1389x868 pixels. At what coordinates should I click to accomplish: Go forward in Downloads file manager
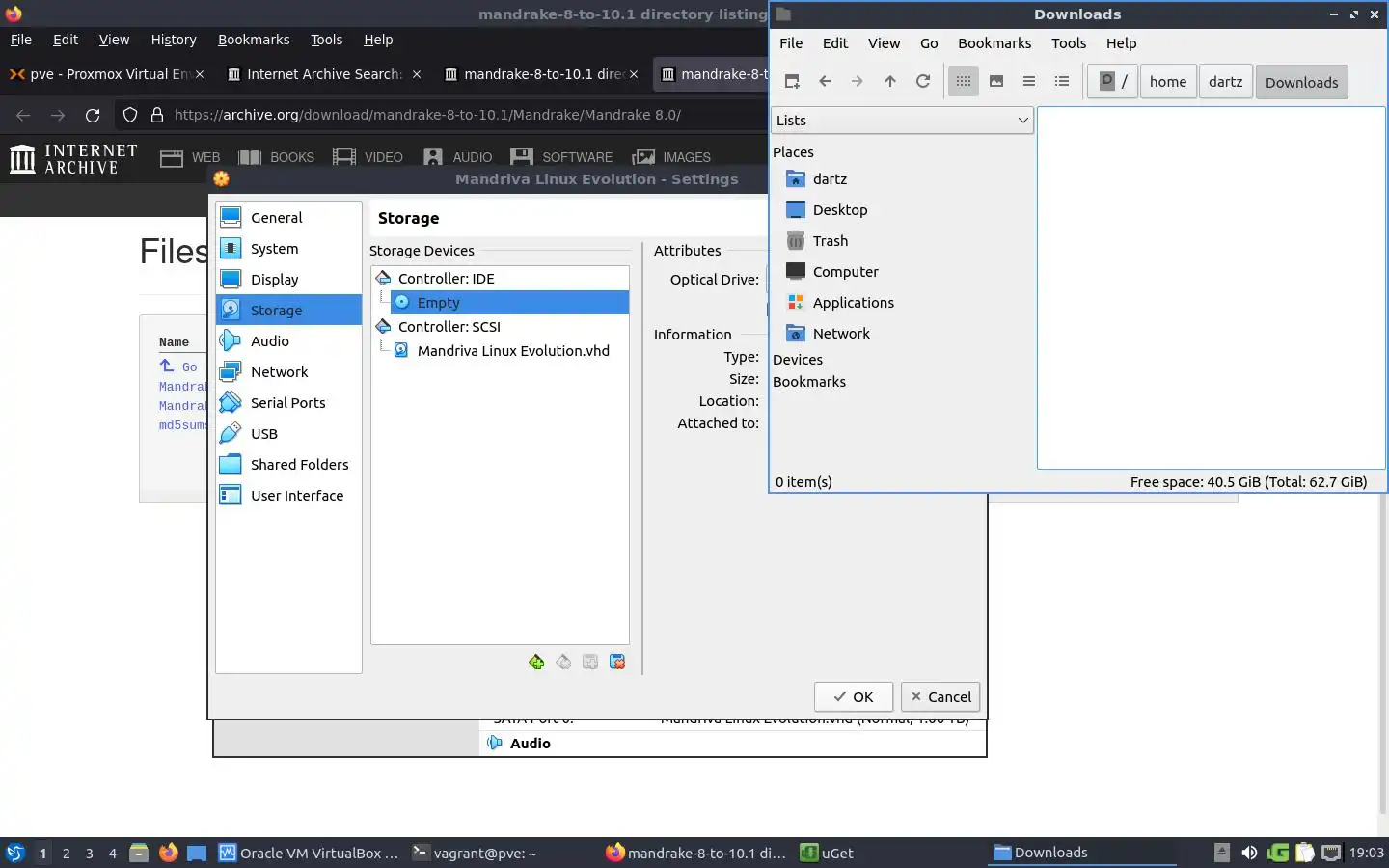pyautogui.click(x=858, y=82)
